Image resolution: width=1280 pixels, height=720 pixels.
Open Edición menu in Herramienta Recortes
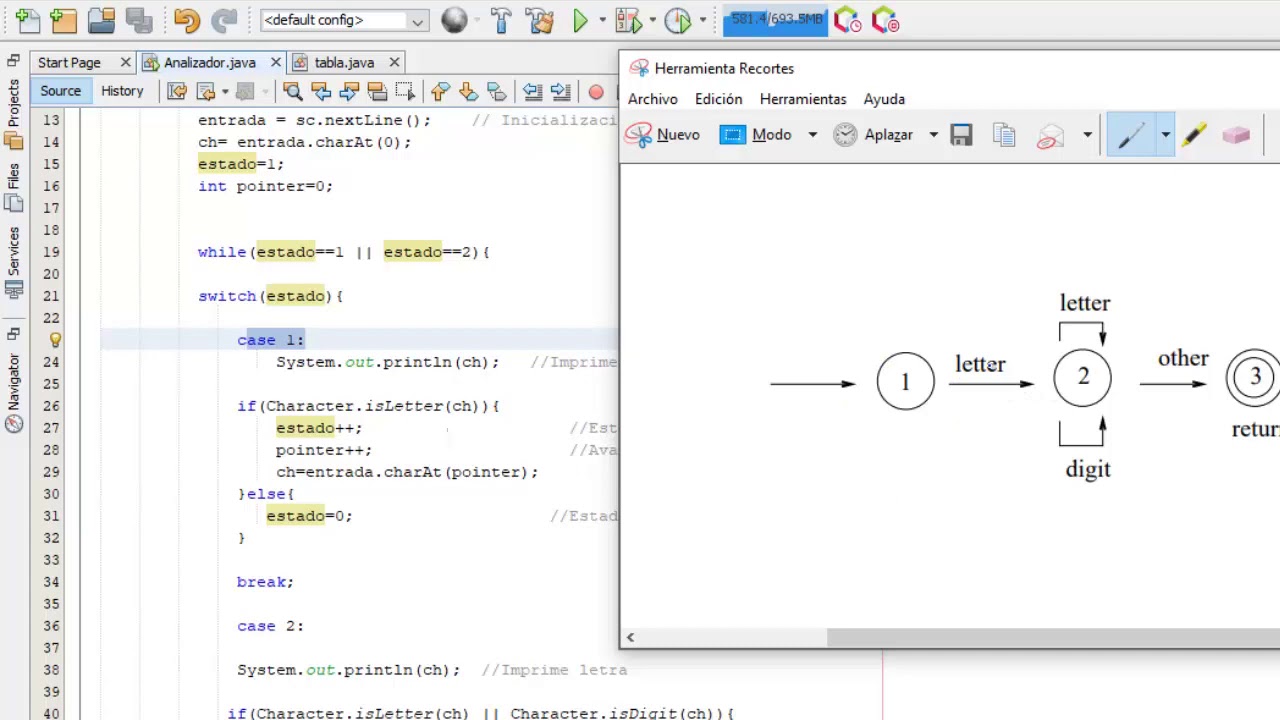719,99
